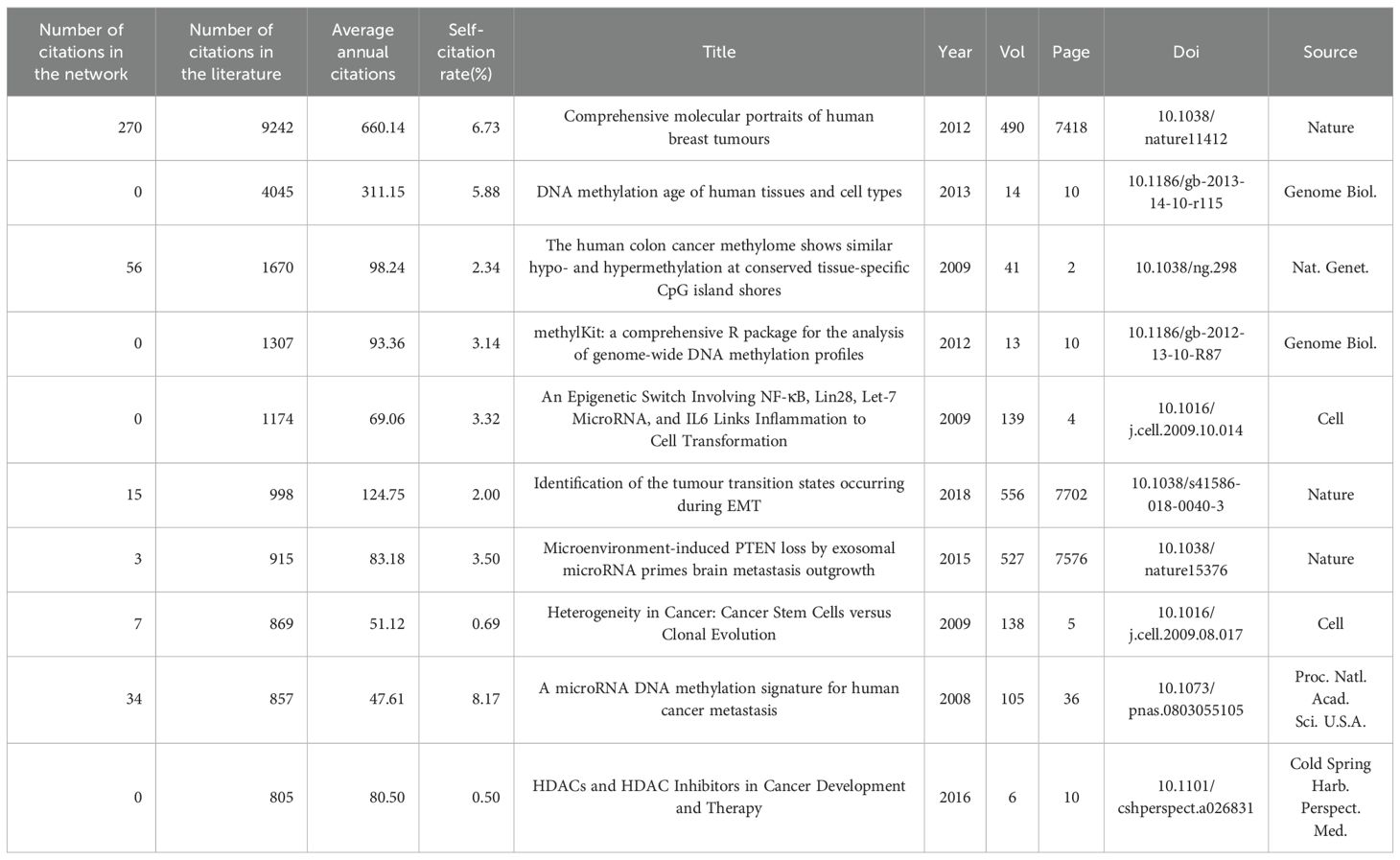
Task: Click volume value 139
Action: pos(1013,419)
